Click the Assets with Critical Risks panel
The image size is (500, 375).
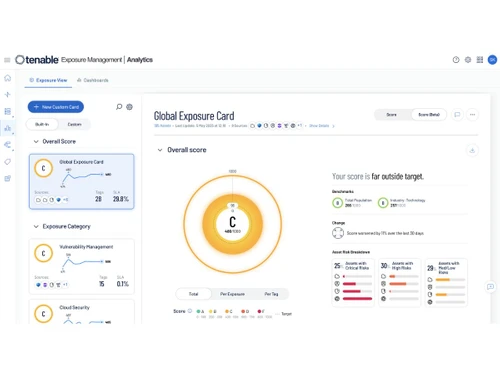pyautogui.click(x=353, y=283)
